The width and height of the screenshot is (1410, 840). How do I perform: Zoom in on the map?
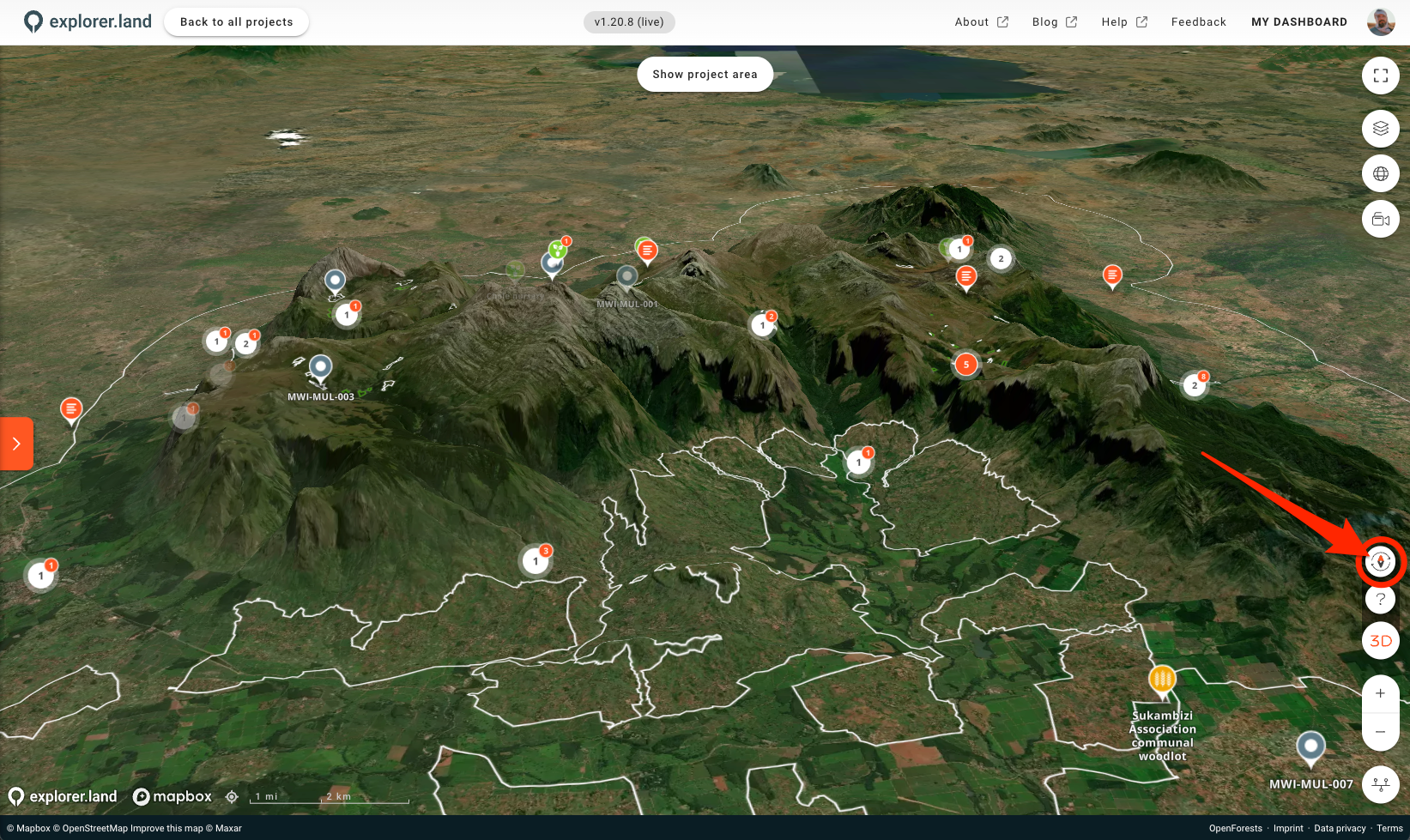1380,693
